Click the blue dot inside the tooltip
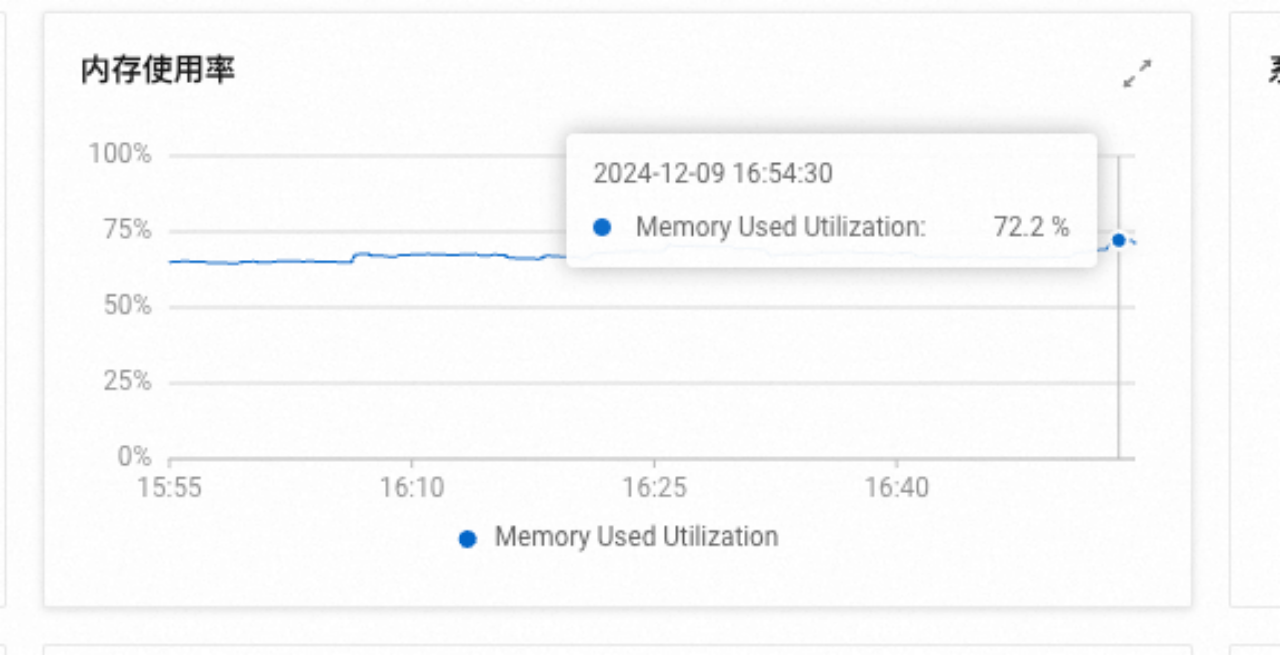1280x655 pixels. [602, 227]
